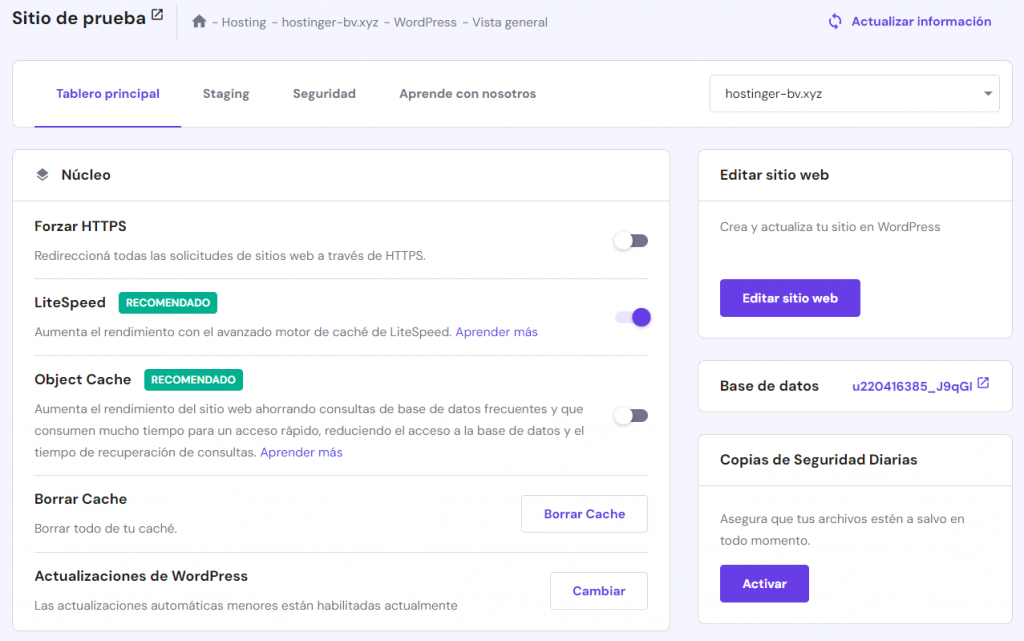Viewport: 1024px width, 641px height.
Task: Click the Núcleo layers icon
Action: point(42,174)
